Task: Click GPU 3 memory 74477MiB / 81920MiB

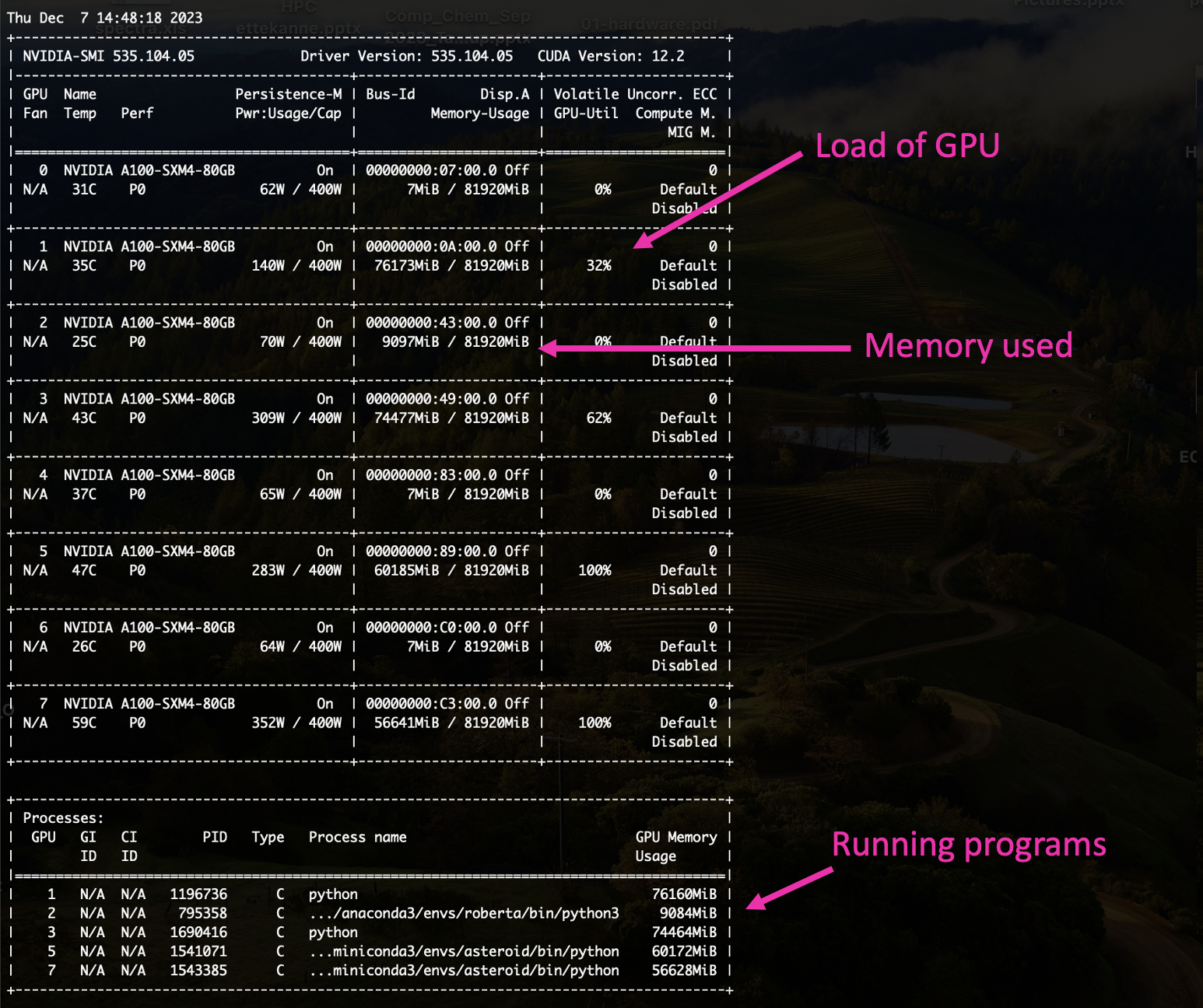Action: pos(451,418)
